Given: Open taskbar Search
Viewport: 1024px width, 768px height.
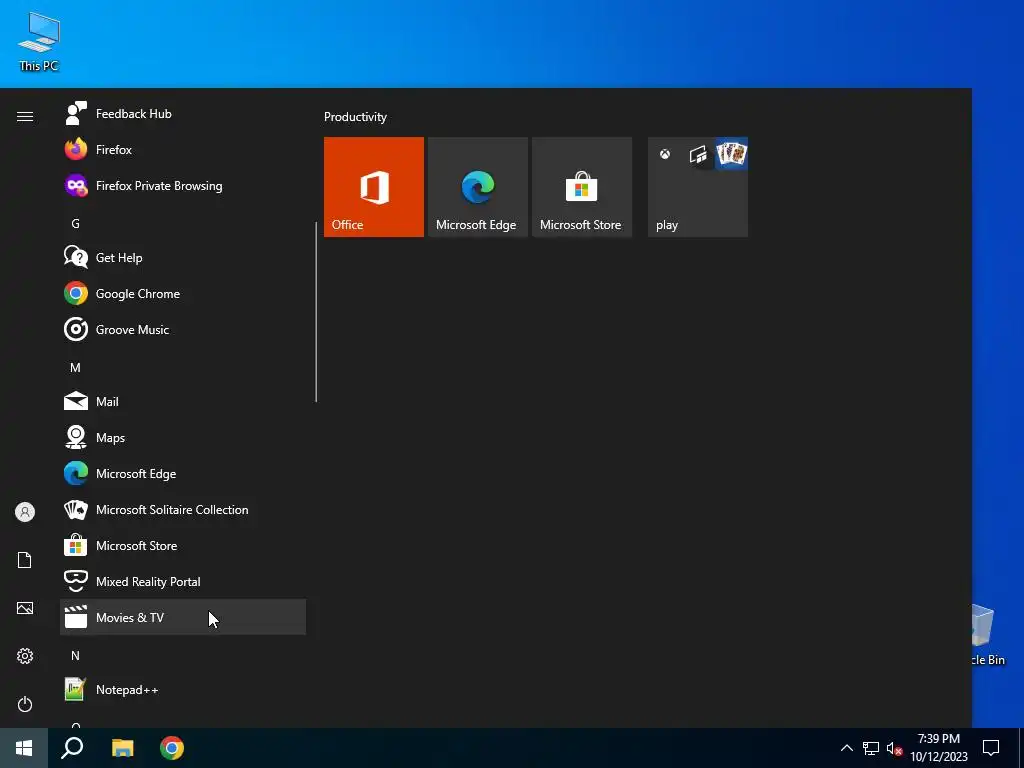Looking at the screenshot, I should [x=72, y=748].
